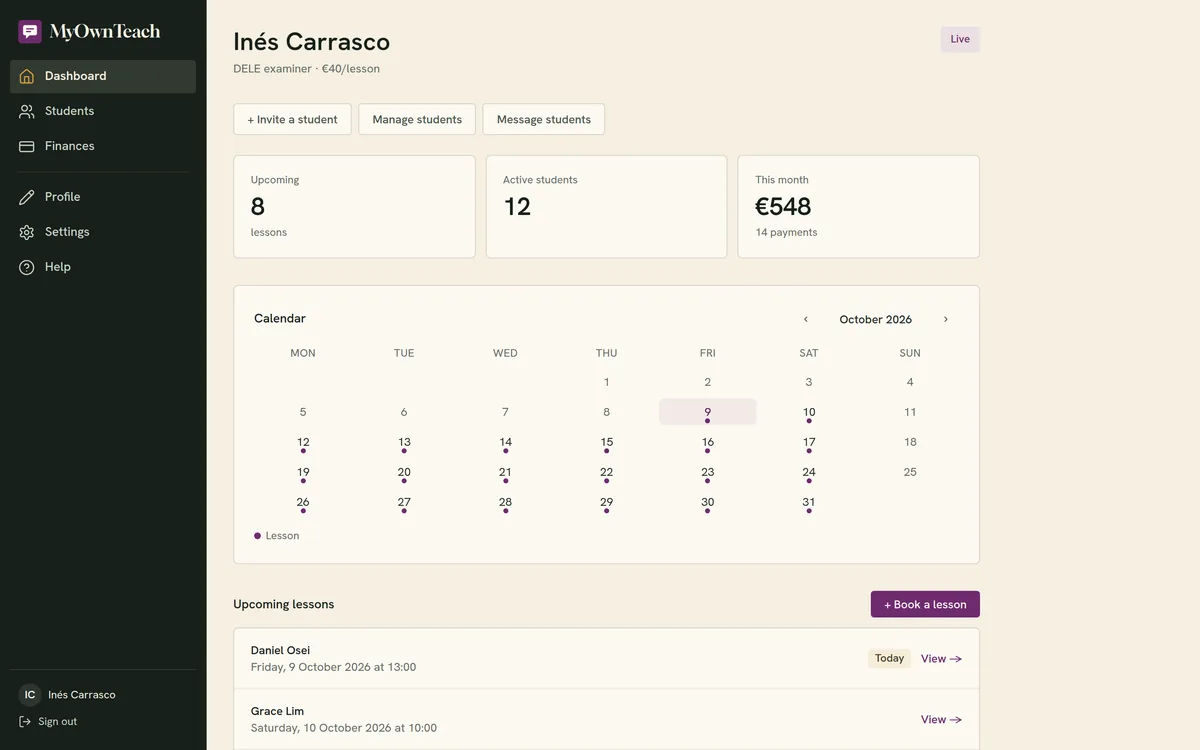This screenshot has width=1200, height=750.
Task: Click the Sign out link text
Action: coord(57,722)
